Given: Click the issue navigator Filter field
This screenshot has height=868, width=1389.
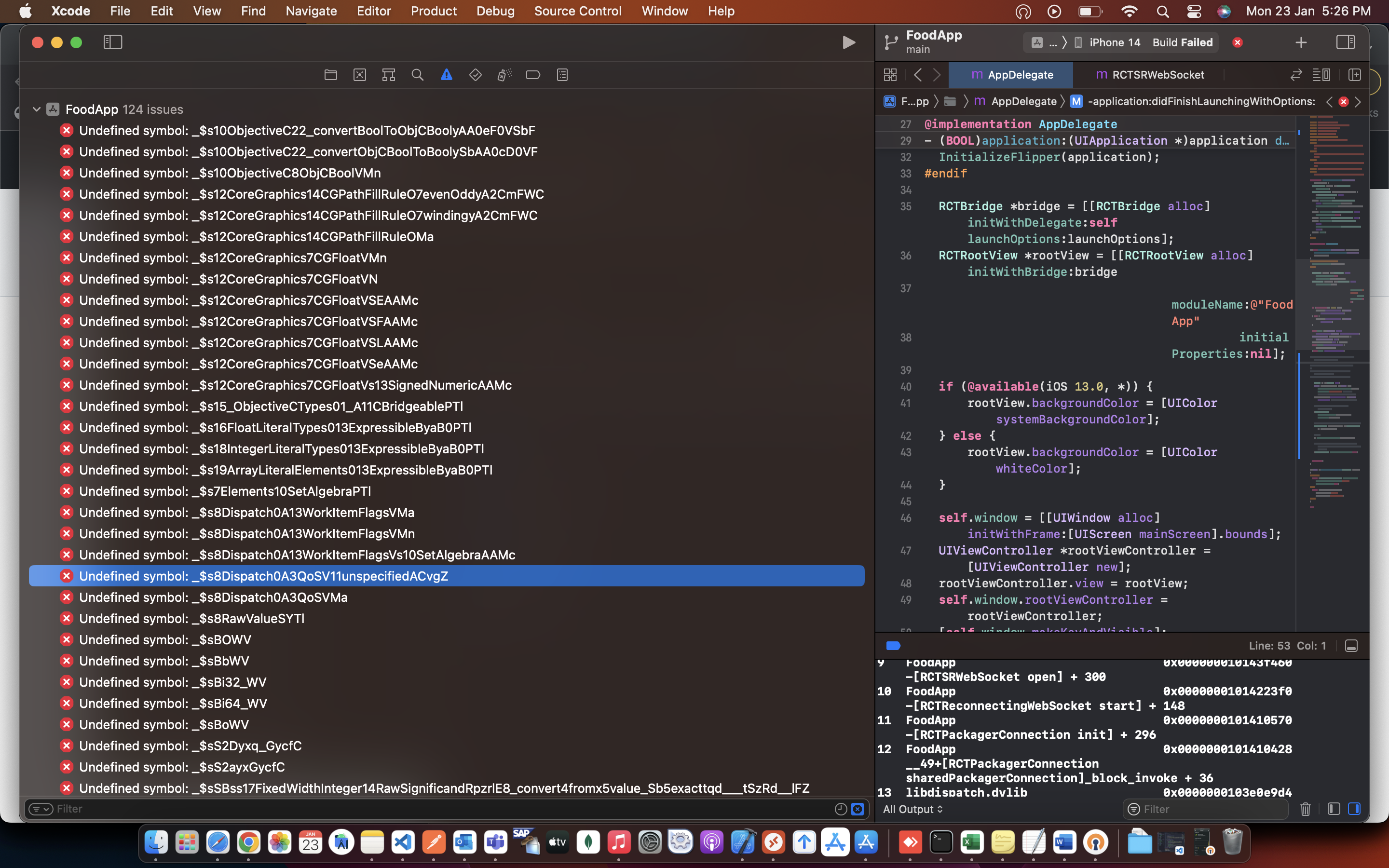Looking at the screenshot, I should tap(442, 808).
